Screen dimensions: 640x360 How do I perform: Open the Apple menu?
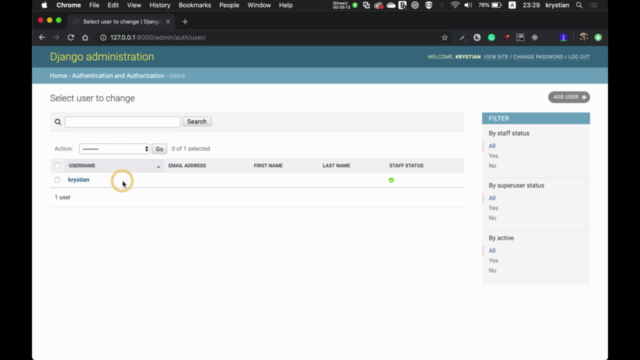(44, 5)
